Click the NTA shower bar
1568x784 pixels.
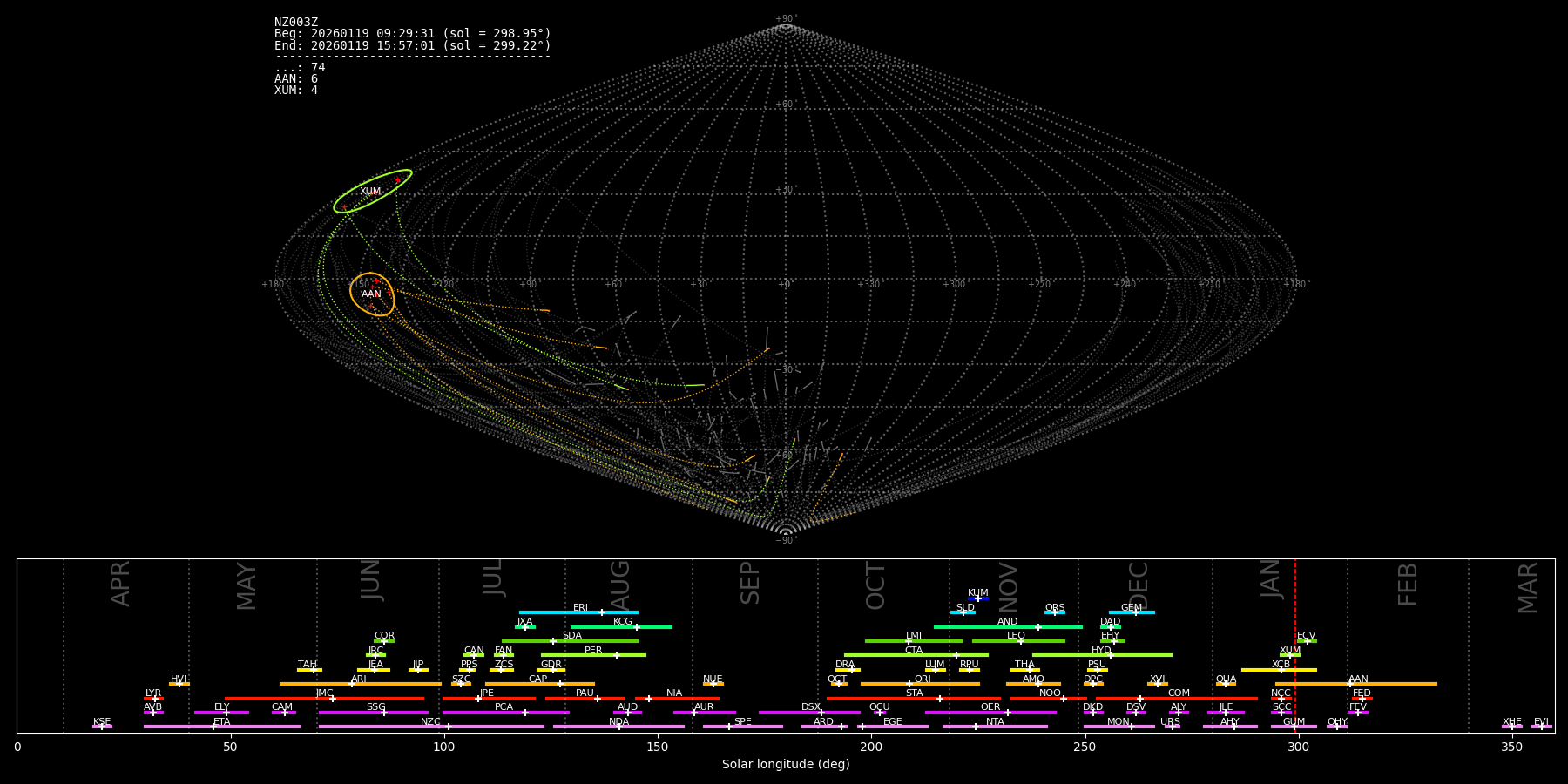[x=995, y=727]
